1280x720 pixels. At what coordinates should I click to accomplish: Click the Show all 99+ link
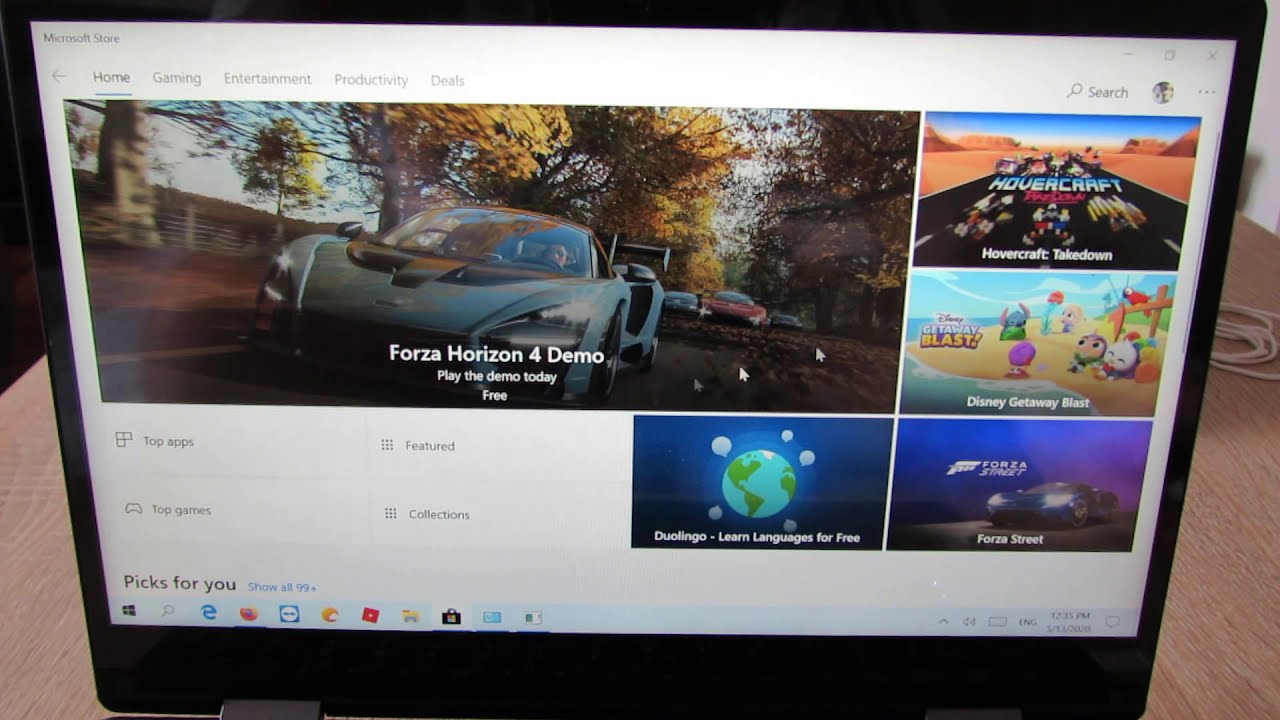tap(281, 588)
